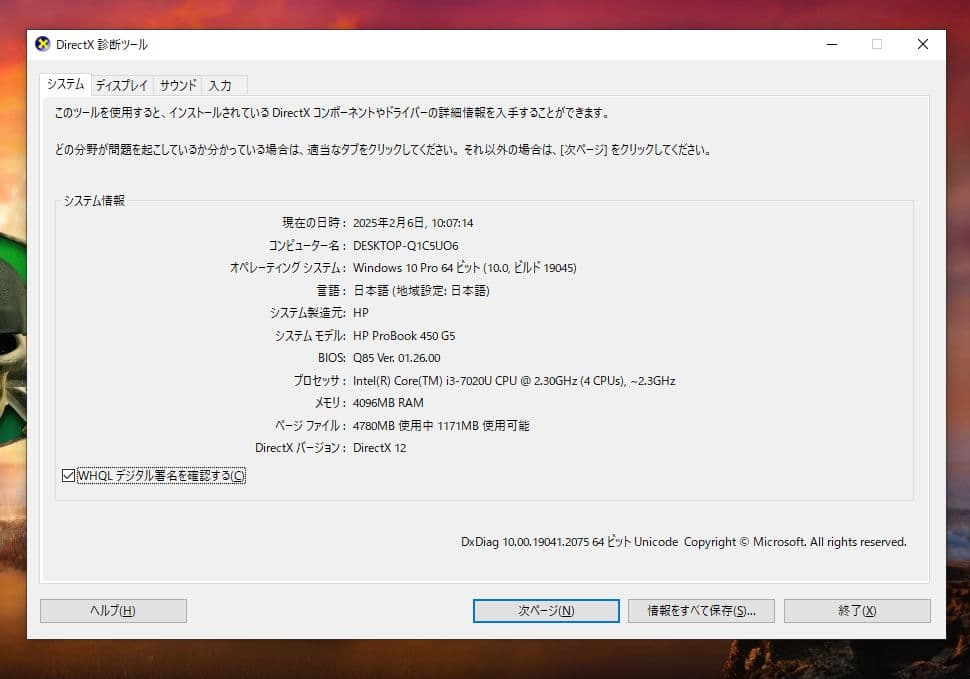Image resolution: width=970 pixels, height=679 pixels.
Task: Select the 入力 tab
Action: (x=219, y=85)
